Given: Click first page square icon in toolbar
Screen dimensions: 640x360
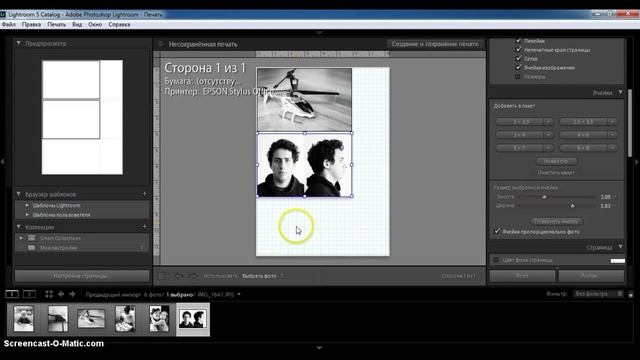Looking at the screenshot, I should [x=162, y=276].
